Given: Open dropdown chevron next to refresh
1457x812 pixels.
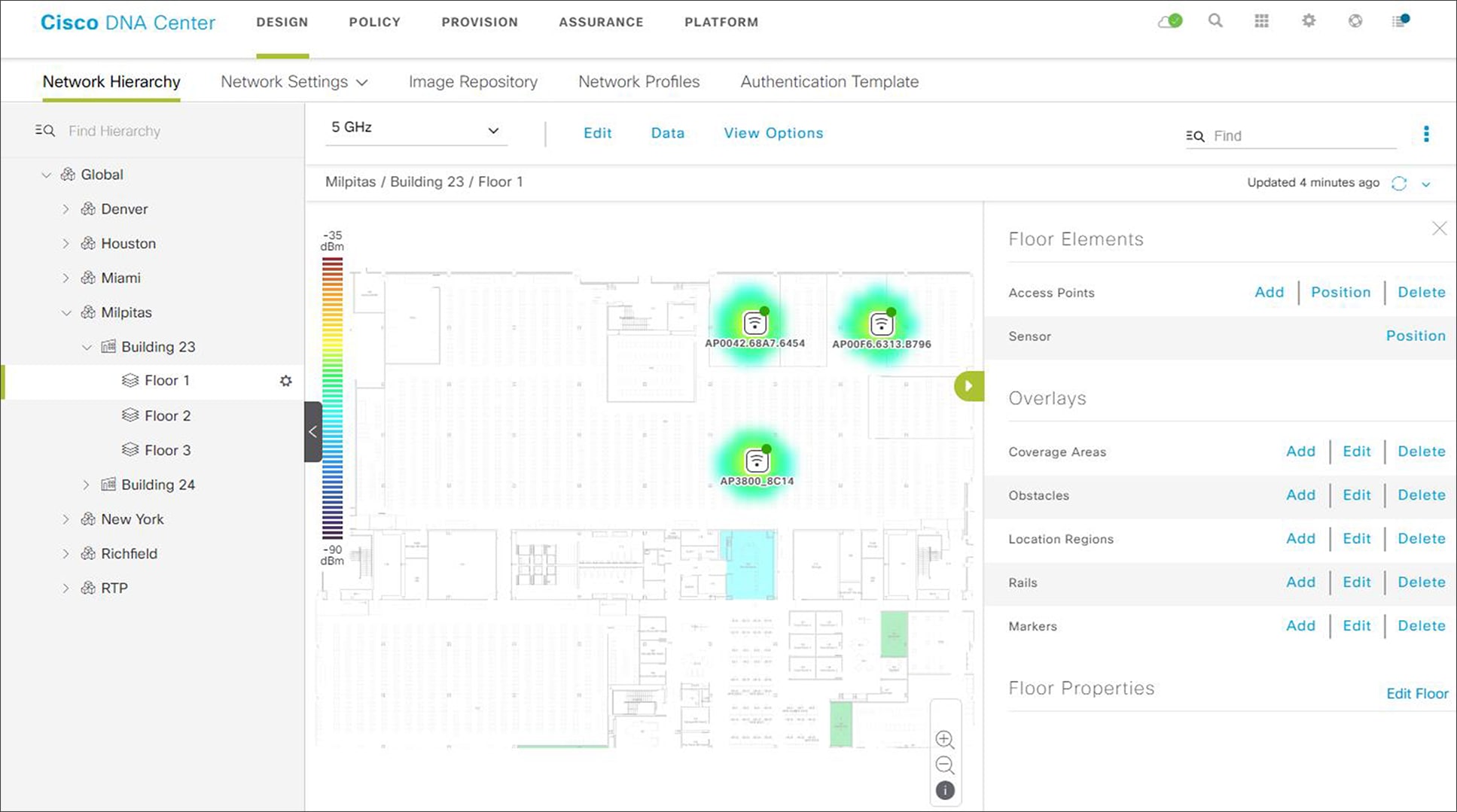Looking at the screenshot, I should (1425, 184).
